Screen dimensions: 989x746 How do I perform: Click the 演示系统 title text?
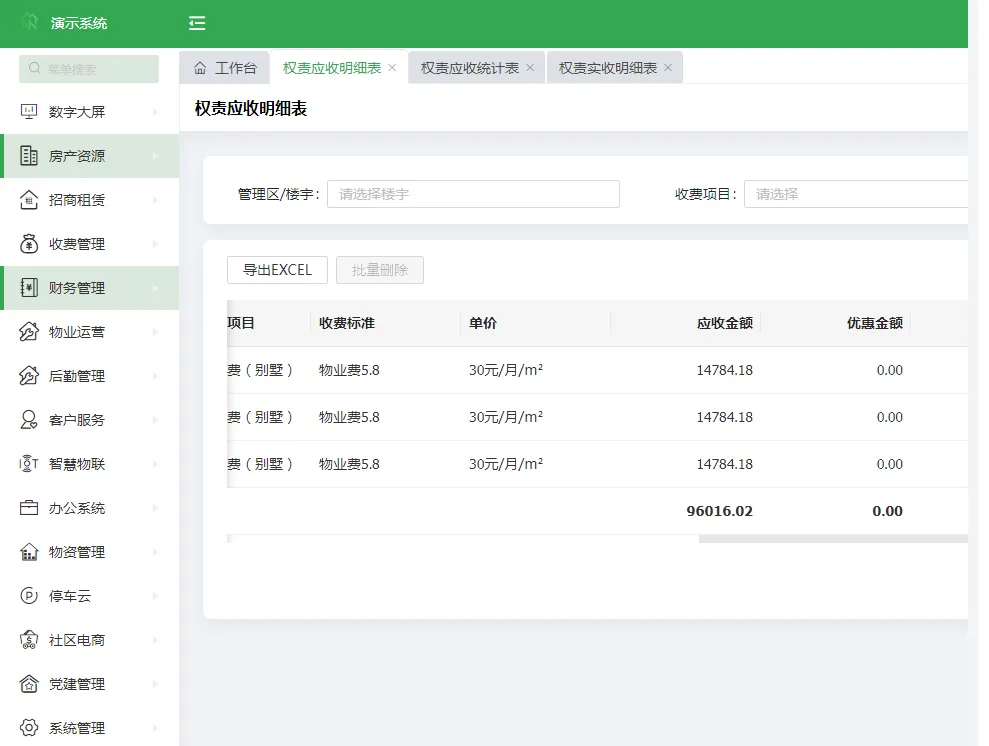pyautogui.click(x=79, y=23)
